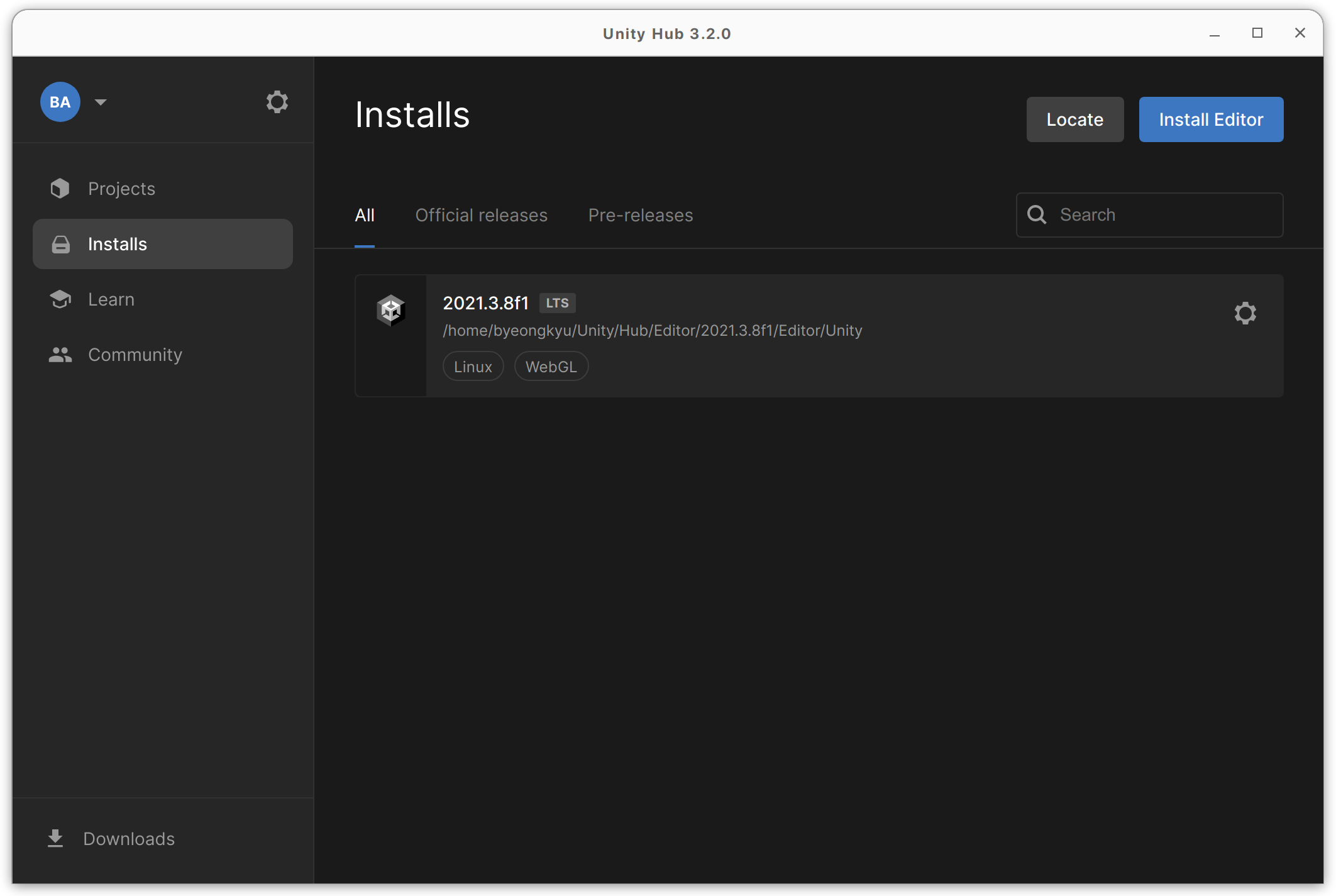Switch to the Official releases tab

[481, 215]
